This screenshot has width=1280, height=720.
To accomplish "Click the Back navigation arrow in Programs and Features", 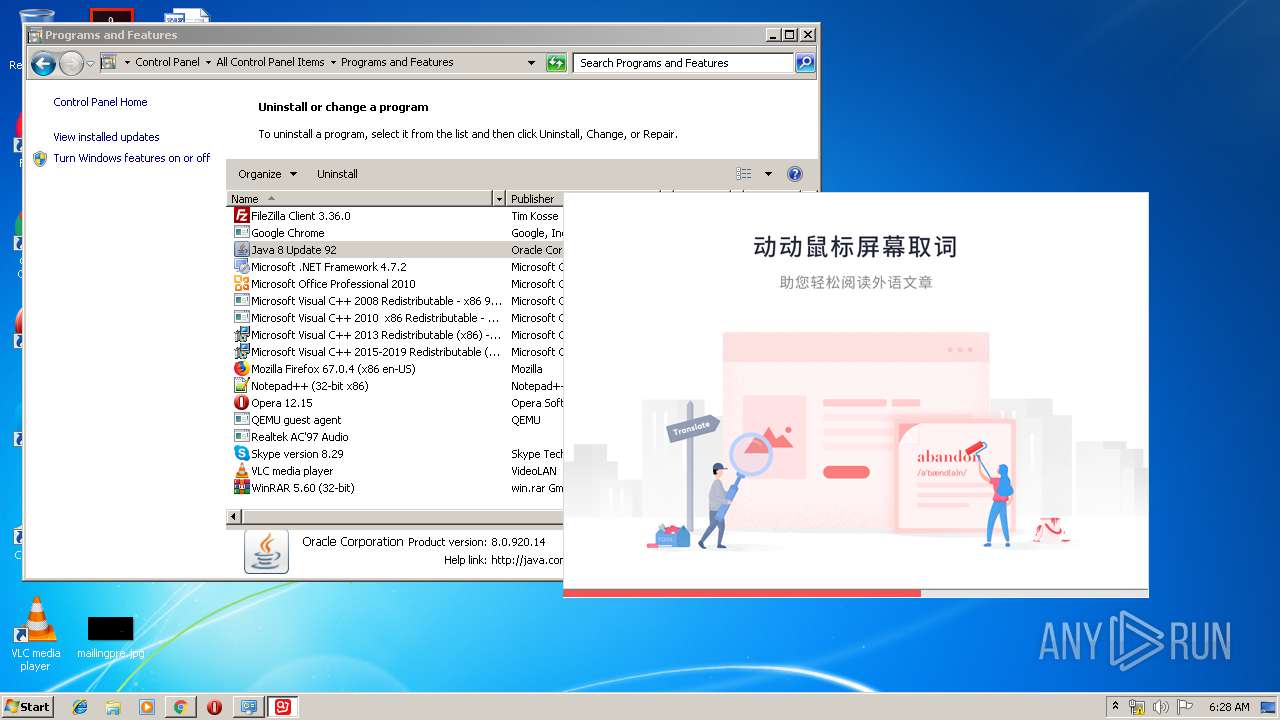I will point(43,64).
